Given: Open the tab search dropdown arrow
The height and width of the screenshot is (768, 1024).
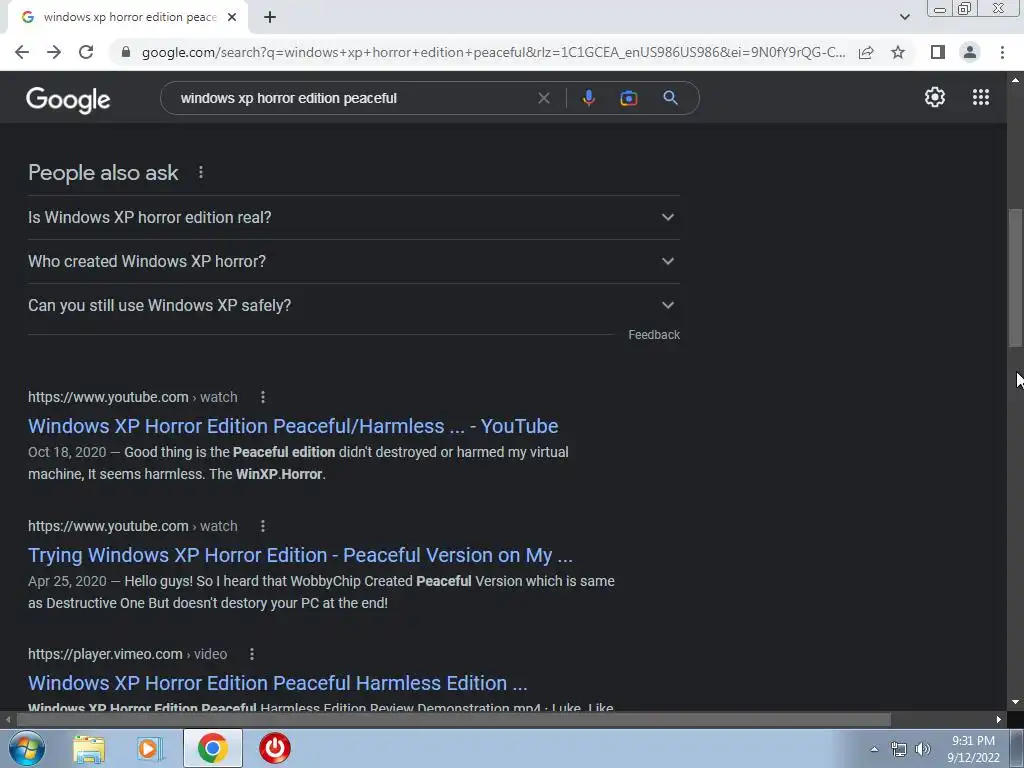Looking at the screenshot, I should point(904,17).
